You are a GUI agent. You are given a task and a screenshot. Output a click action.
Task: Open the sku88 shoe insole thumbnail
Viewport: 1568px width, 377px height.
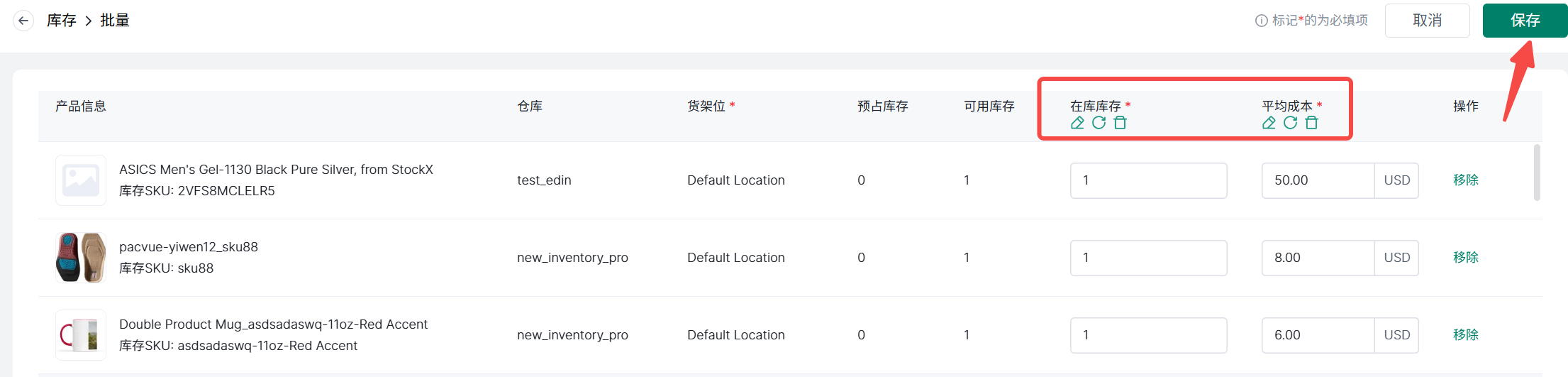click(x=81, y=258)
